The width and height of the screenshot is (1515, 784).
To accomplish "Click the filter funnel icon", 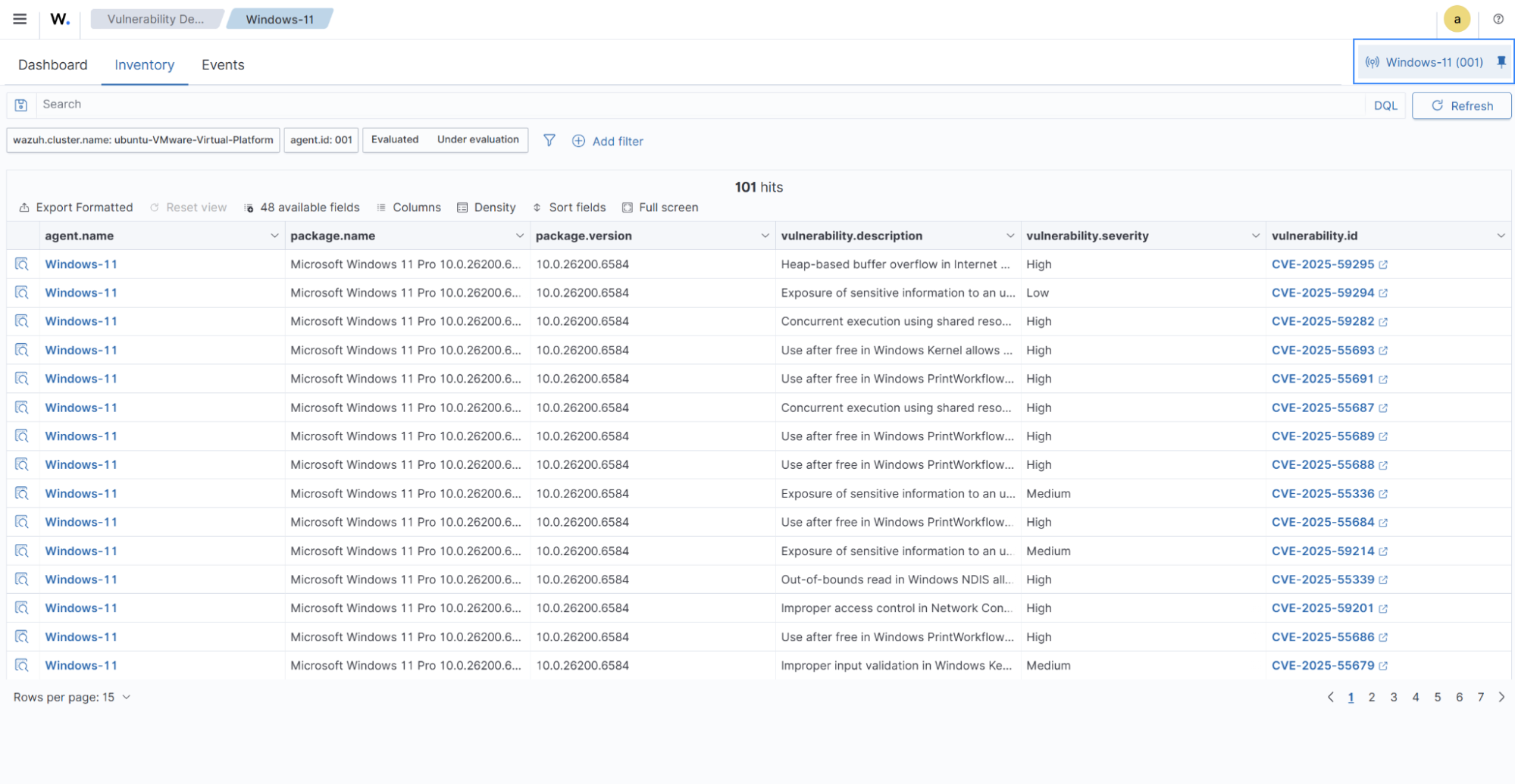I will click(549, 140).
